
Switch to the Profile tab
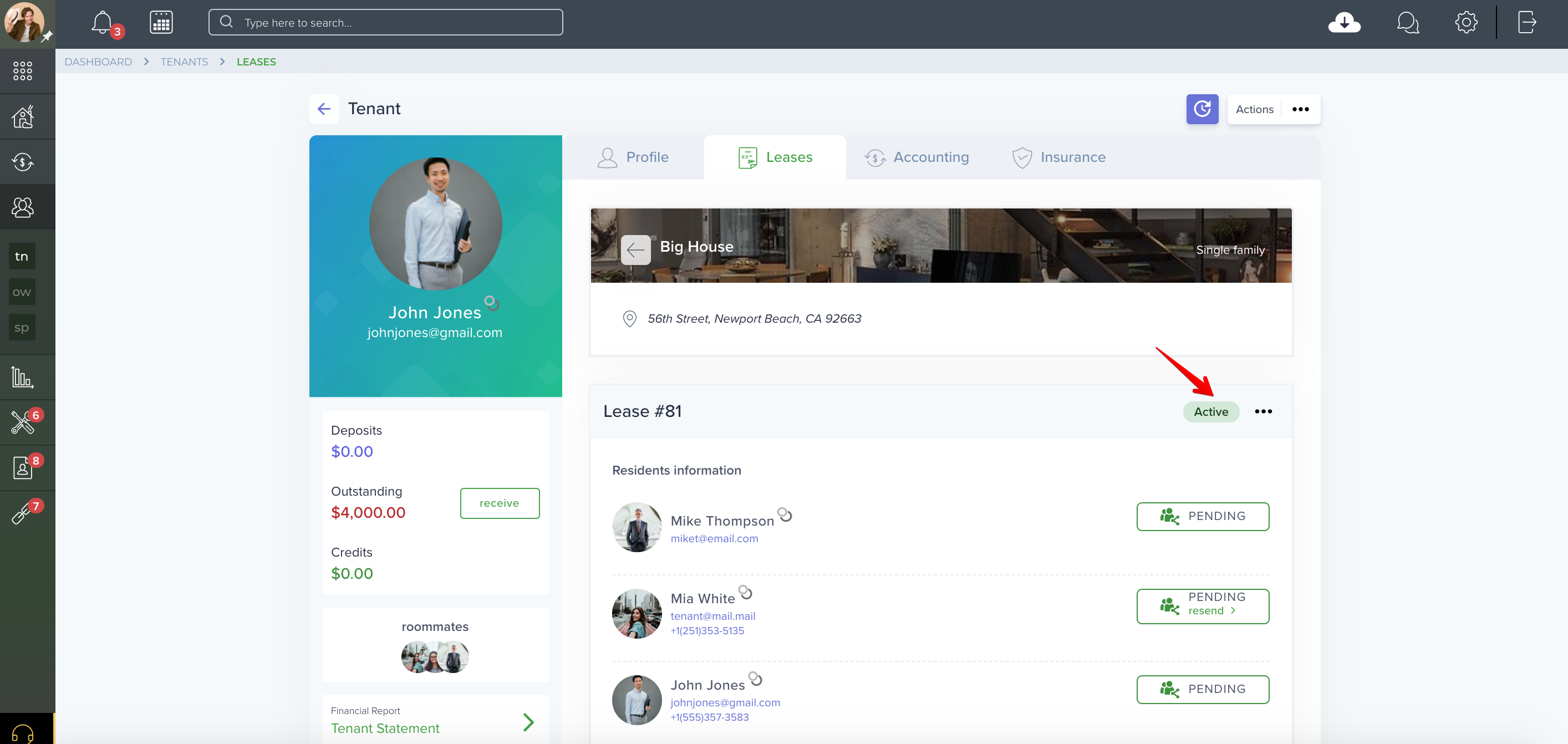[633, 157]
